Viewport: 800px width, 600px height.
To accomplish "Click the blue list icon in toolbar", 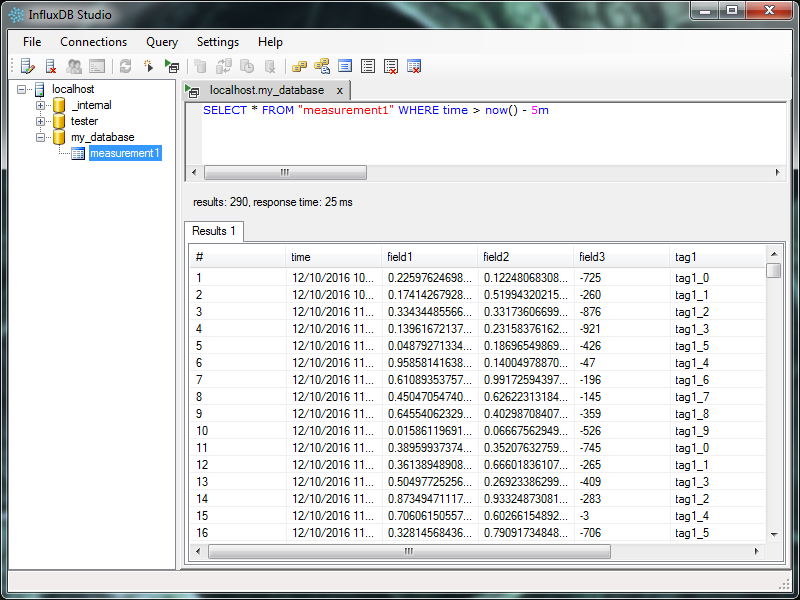I will point(345,67).
